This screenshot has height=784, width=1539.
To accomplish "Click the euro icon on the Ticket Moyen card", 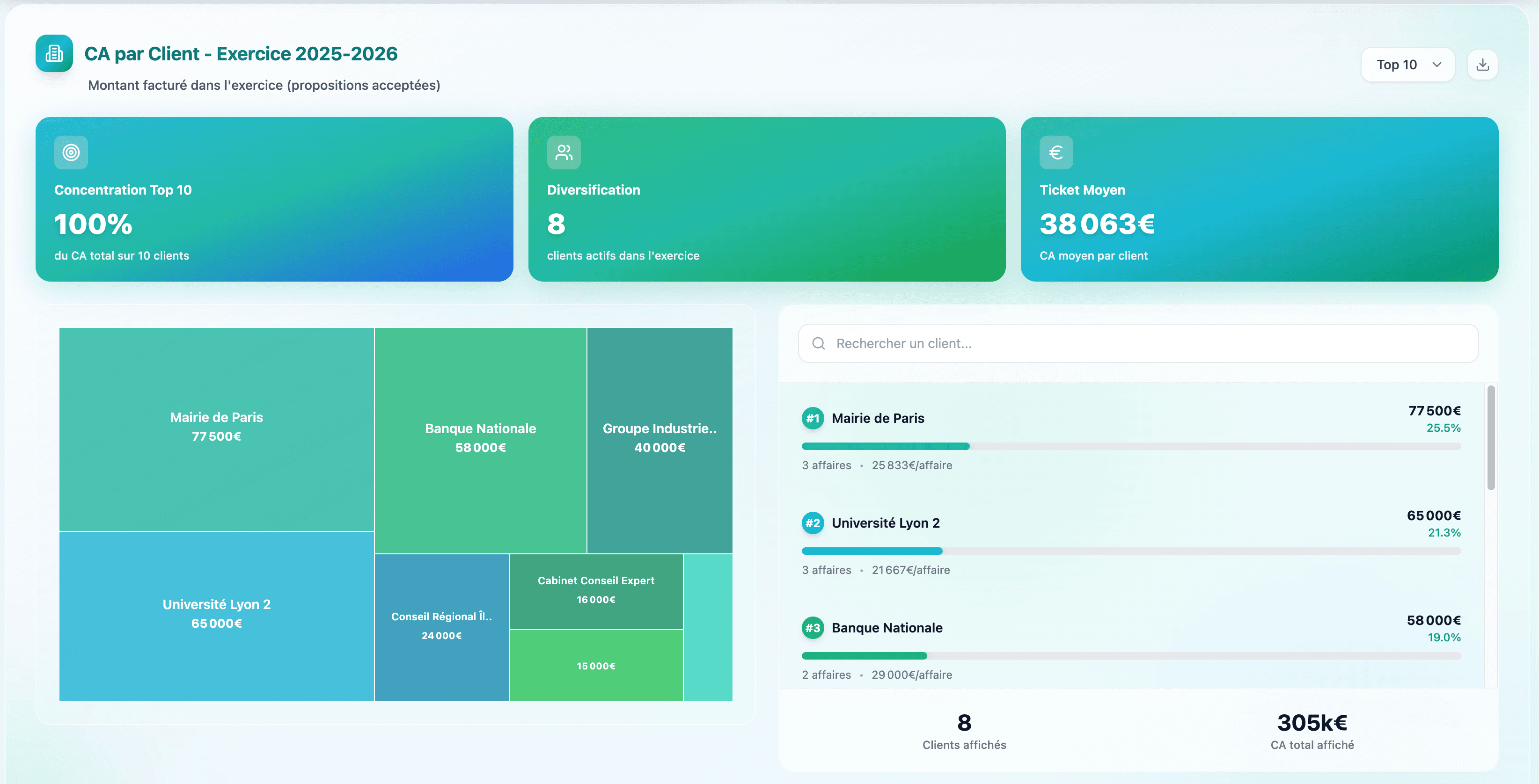I will [x=1055, y=152].
